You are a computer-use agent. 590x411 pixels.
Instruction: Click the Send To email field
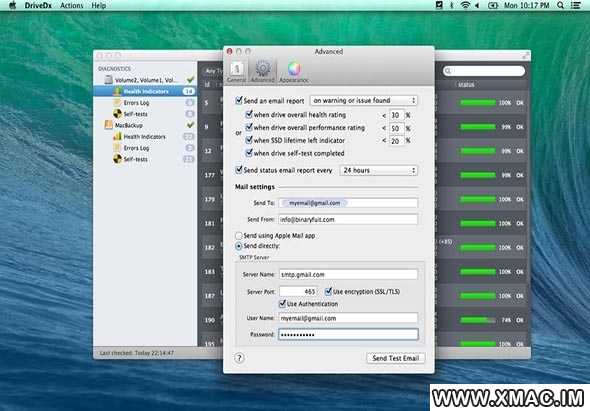pyautogui.click(x=348, y=203)
